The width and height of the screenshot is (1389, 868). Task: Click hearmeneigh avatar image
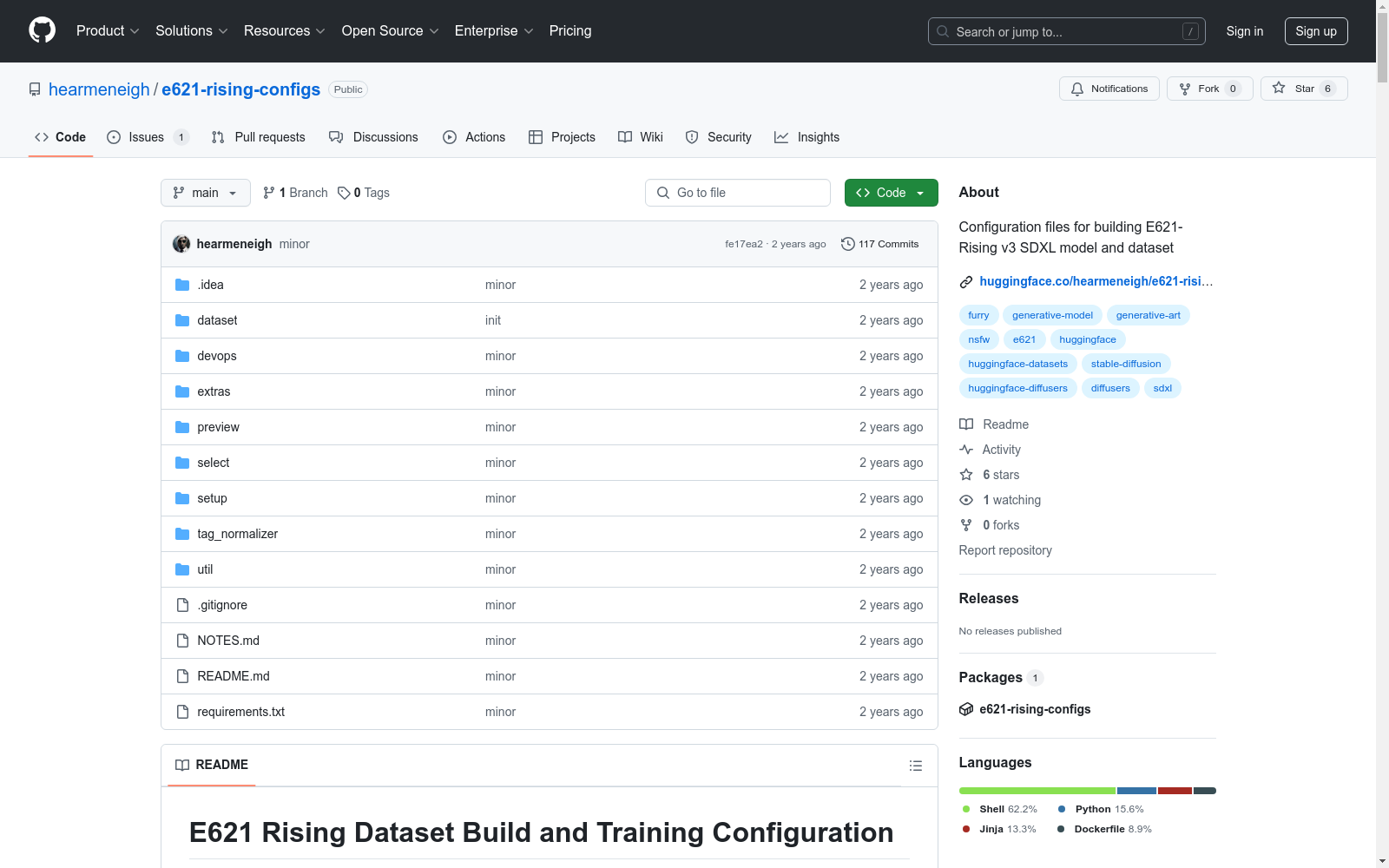181,244
